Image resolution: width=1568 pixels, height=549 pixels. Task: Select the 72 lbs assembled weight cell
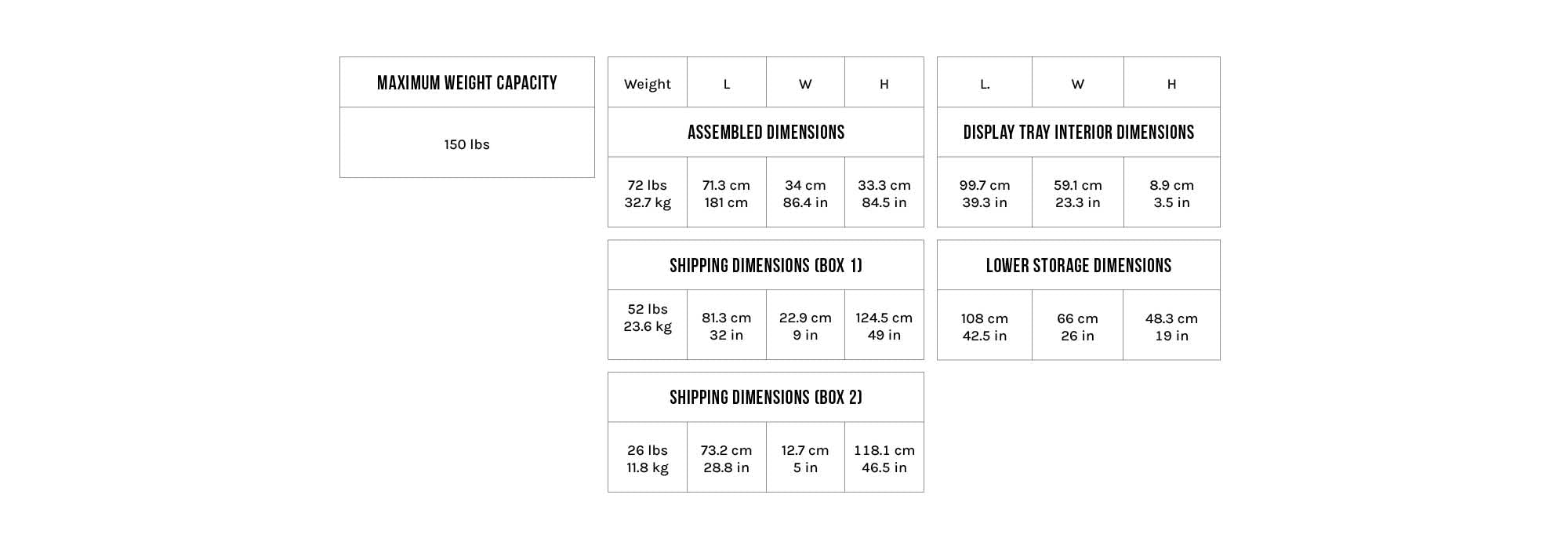coord(648,194)
